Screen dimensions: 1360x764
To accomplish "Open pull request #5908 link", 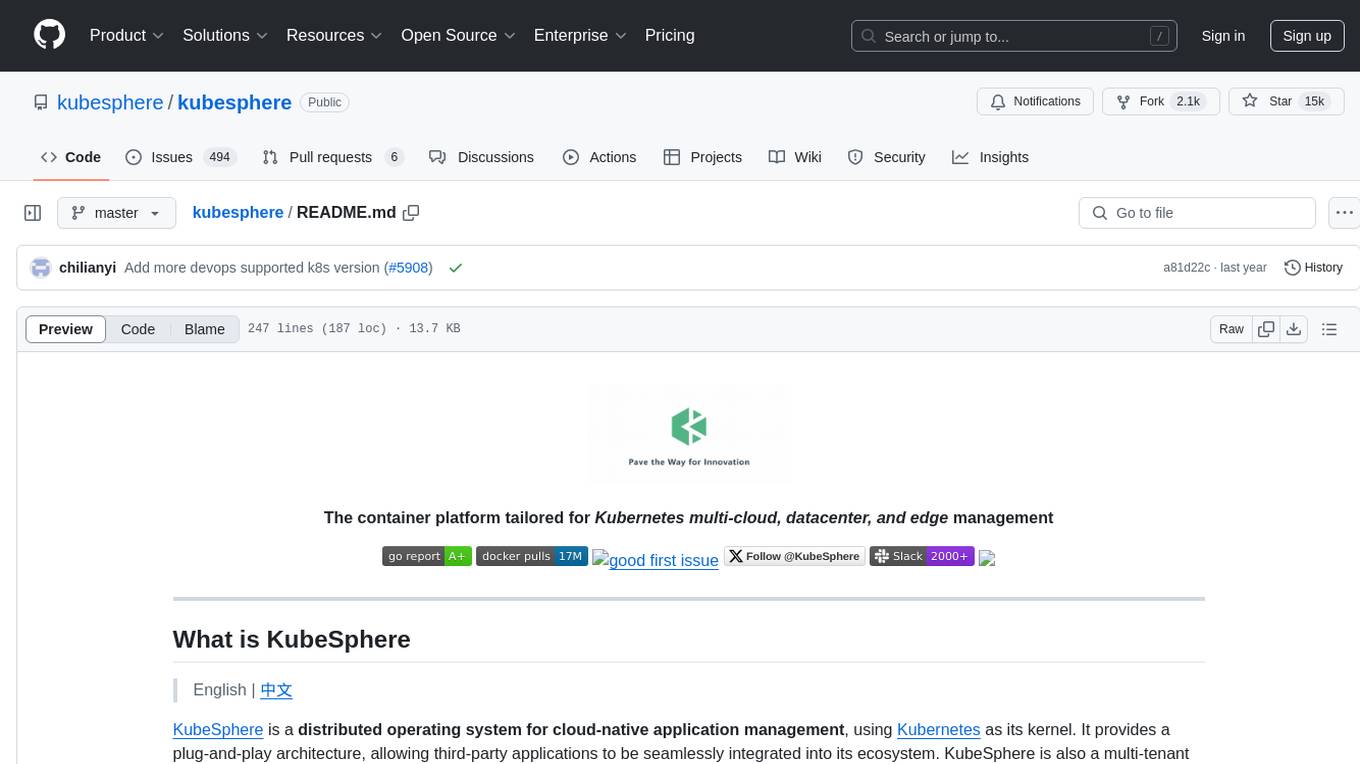I will pyautogui.click(x=408, y=268).
